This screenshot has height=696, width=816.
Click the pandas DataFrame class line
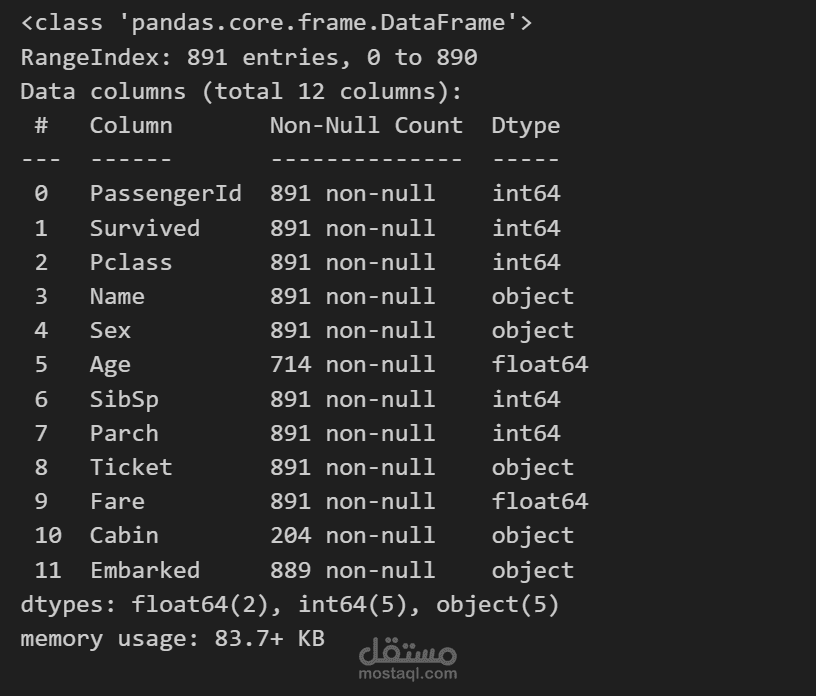click(276, 23)
